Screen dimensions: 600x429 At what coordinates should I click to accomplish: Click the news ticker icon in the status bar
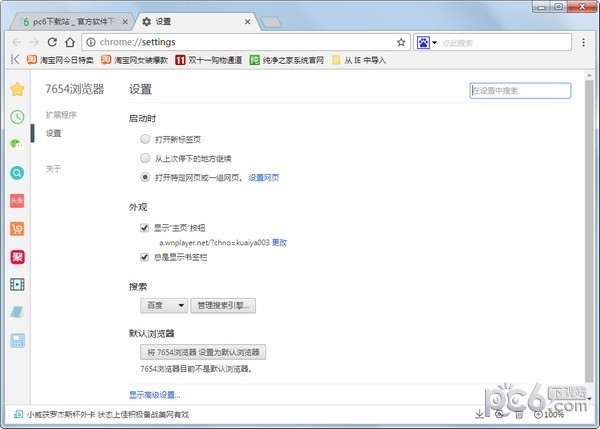[x=18, y=414]
